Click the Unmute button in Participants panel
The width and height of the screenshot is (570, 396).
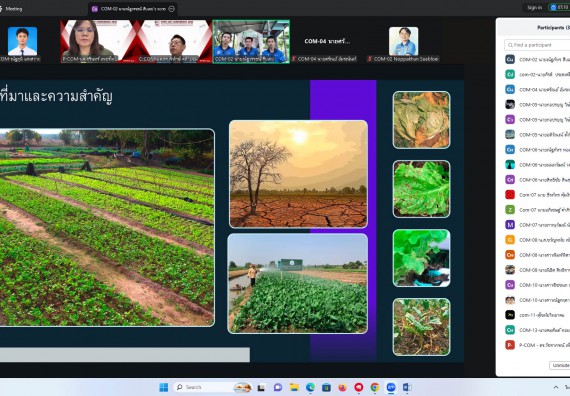(560, 365)
